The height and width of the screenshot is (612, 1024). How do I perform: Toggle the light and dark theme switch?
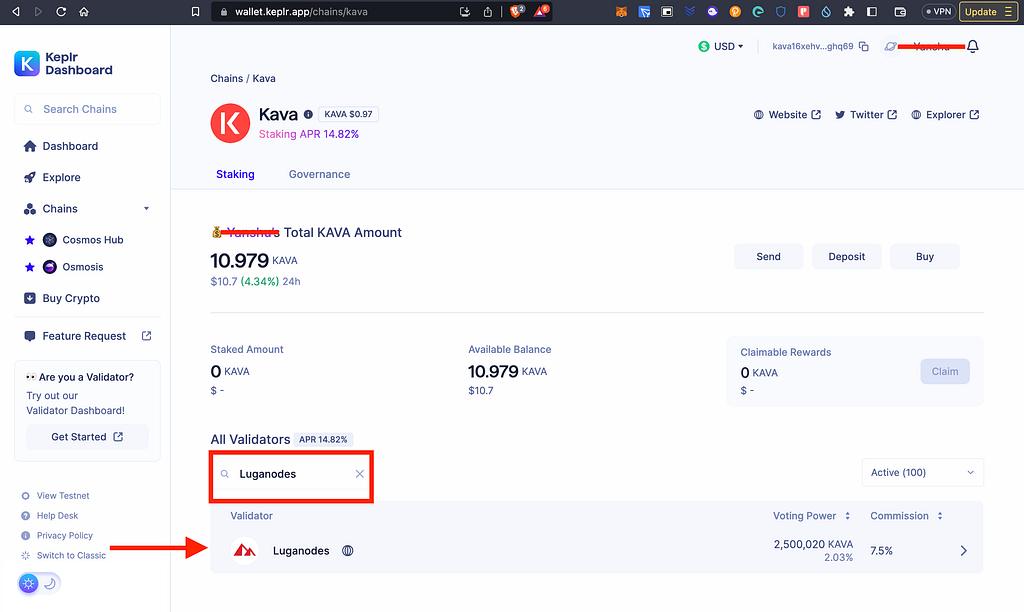point(39,583)
